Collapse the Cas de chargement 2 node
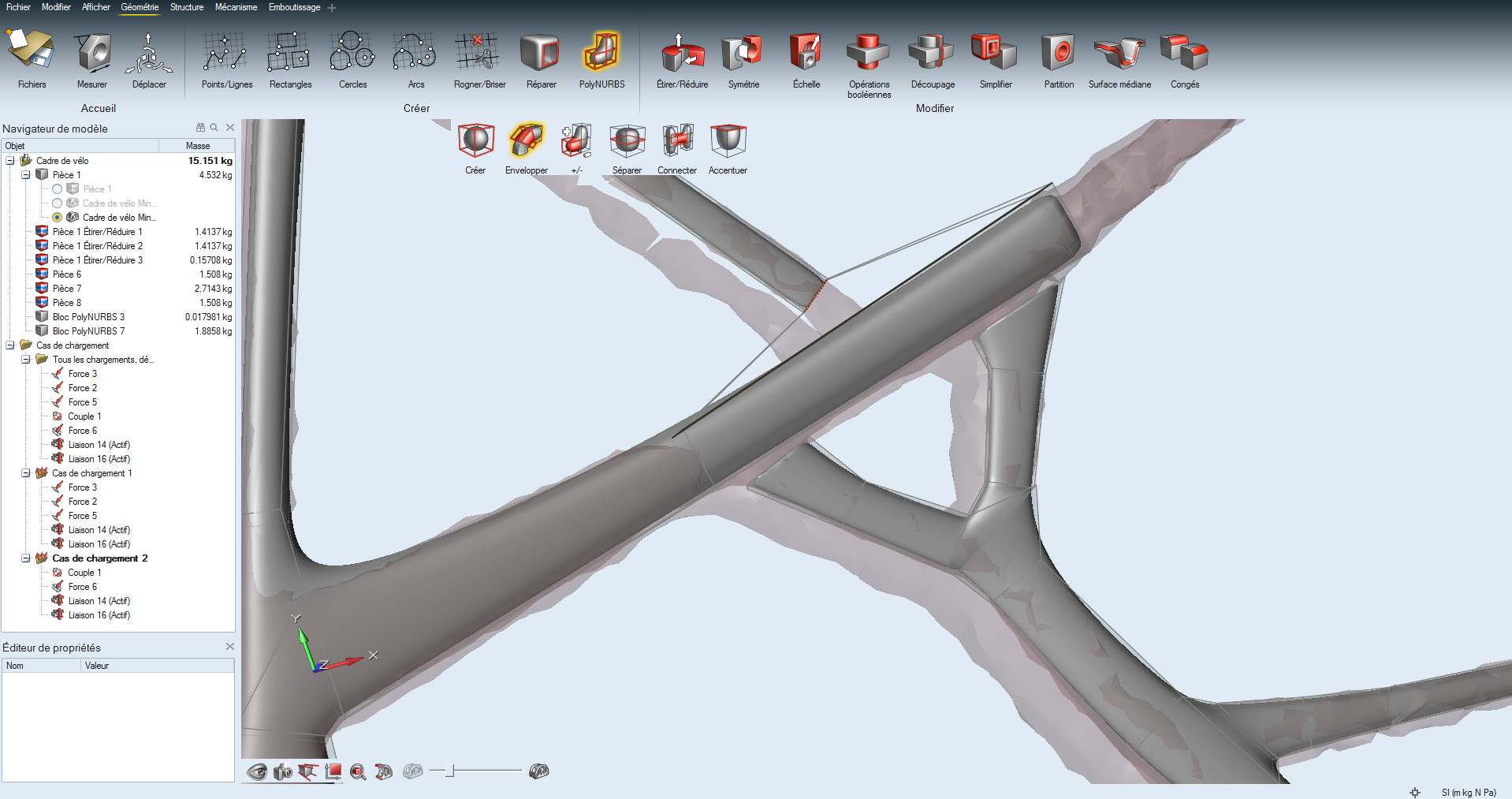This screenshot has height=799, width=1512. pos(26,558)
